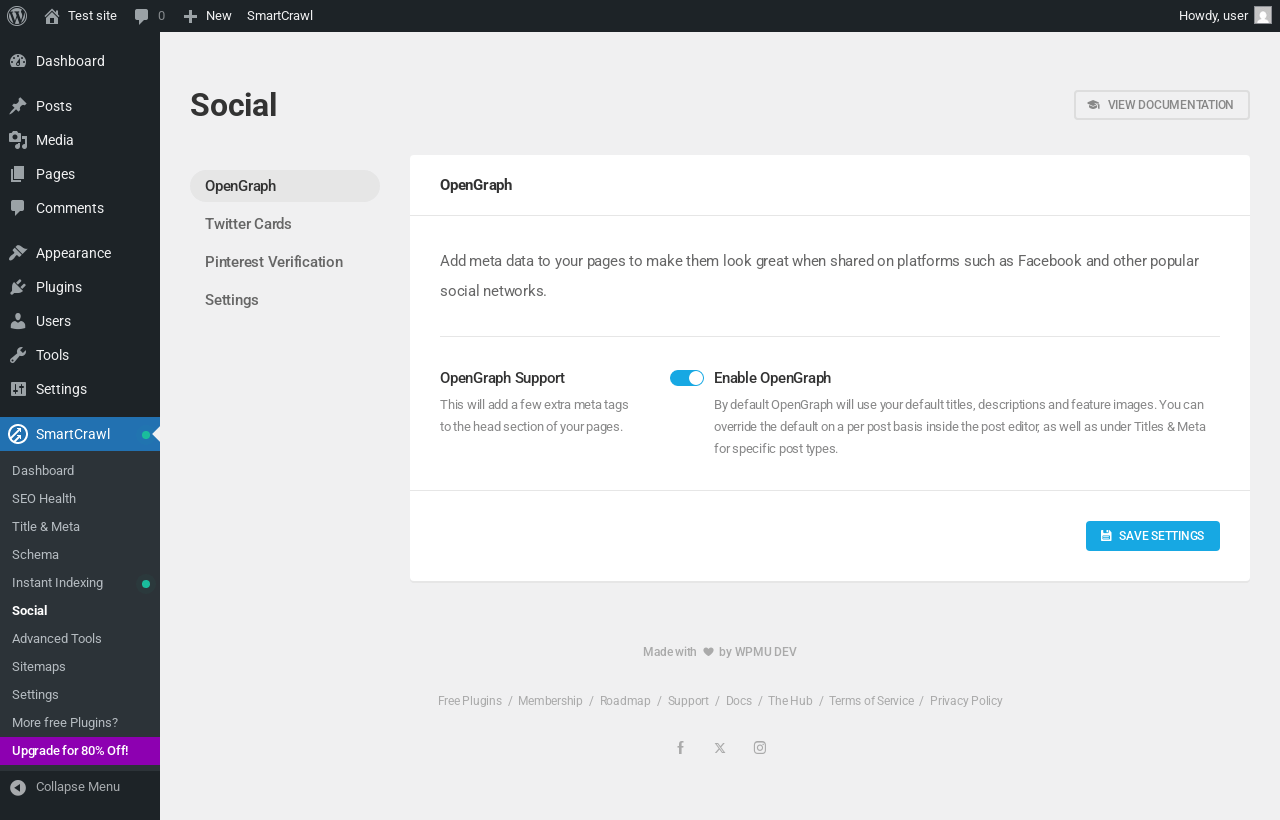
Task: Click the user avatar in admin bar
Action: click(1263, 15)
